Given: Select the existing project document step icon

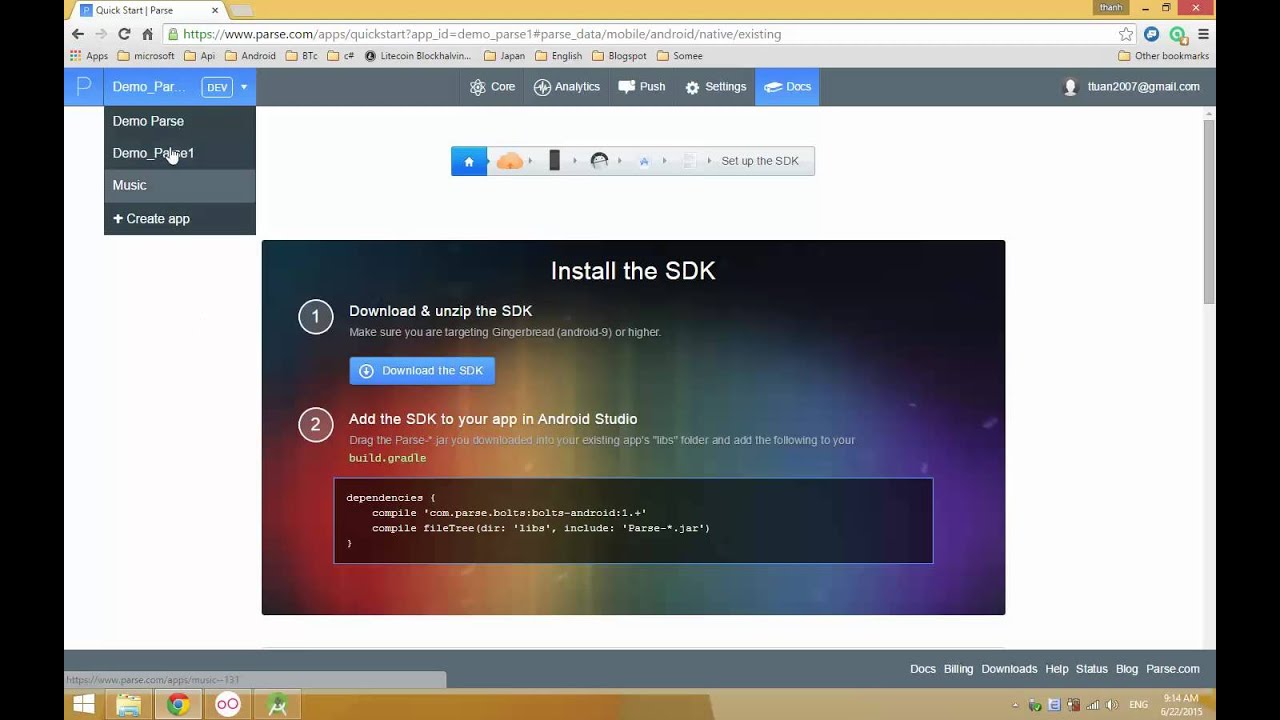Looking at the screenshot, I should (689, 161).
